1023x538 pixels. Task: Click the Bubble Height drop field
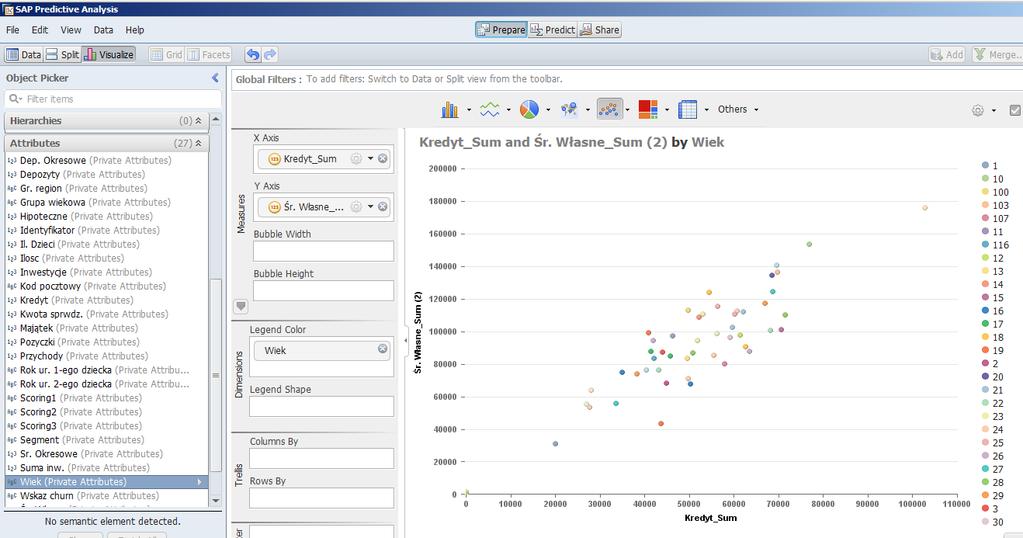[x=324, y=290]
